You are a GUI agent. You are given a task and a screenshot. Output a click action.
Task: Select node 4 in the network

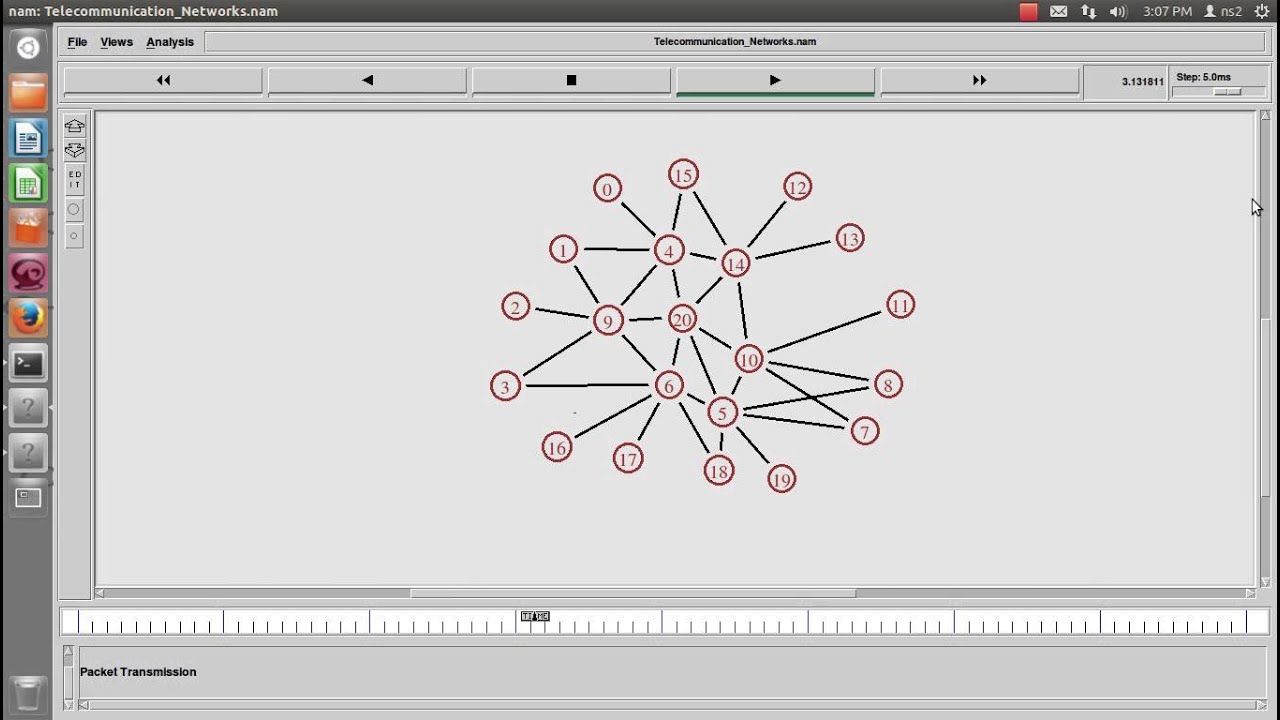pyautogui.click(x=669, y=251)
